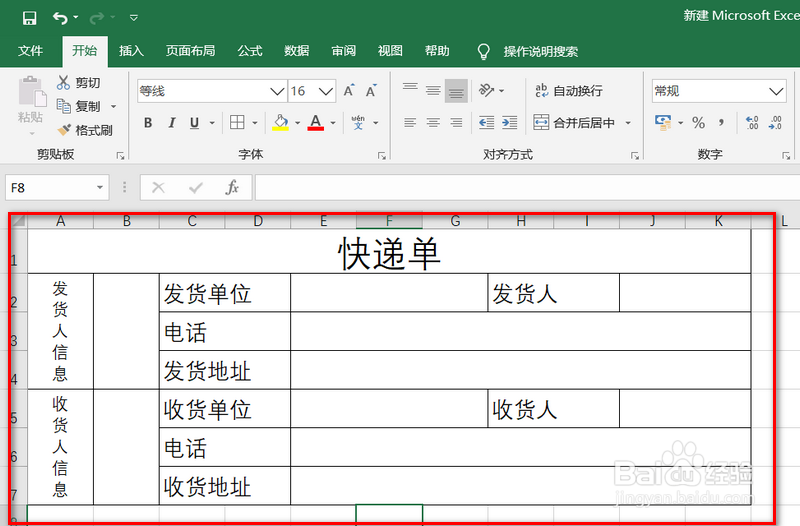Expand the font color dropdown arrow

click(333, 123)
